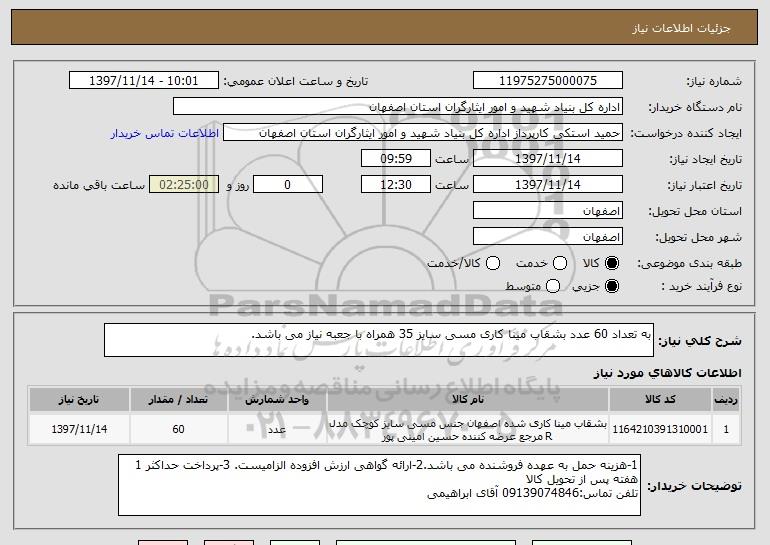Click the اطلاعات کالاهای مورد نیاز heading
This screenshot has height=545, width=770.
(667, 373)
